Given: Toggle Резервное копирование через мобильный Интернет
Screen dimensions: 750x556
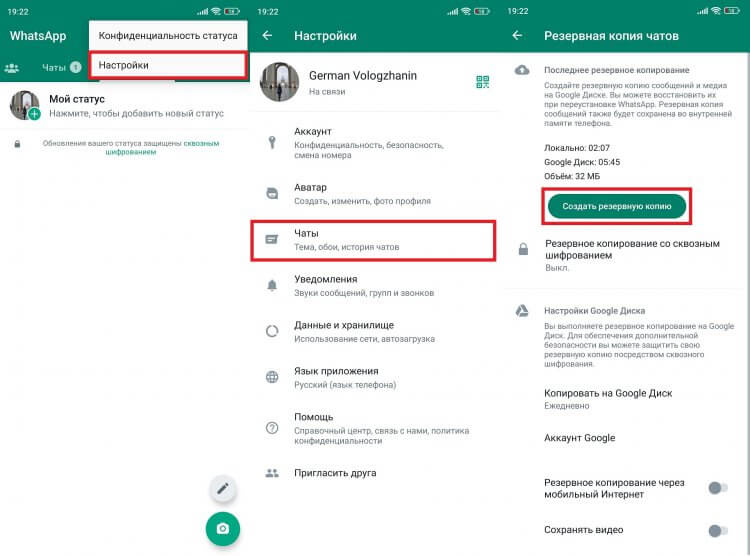Looking at the screenshot, I should coord(717,488).
